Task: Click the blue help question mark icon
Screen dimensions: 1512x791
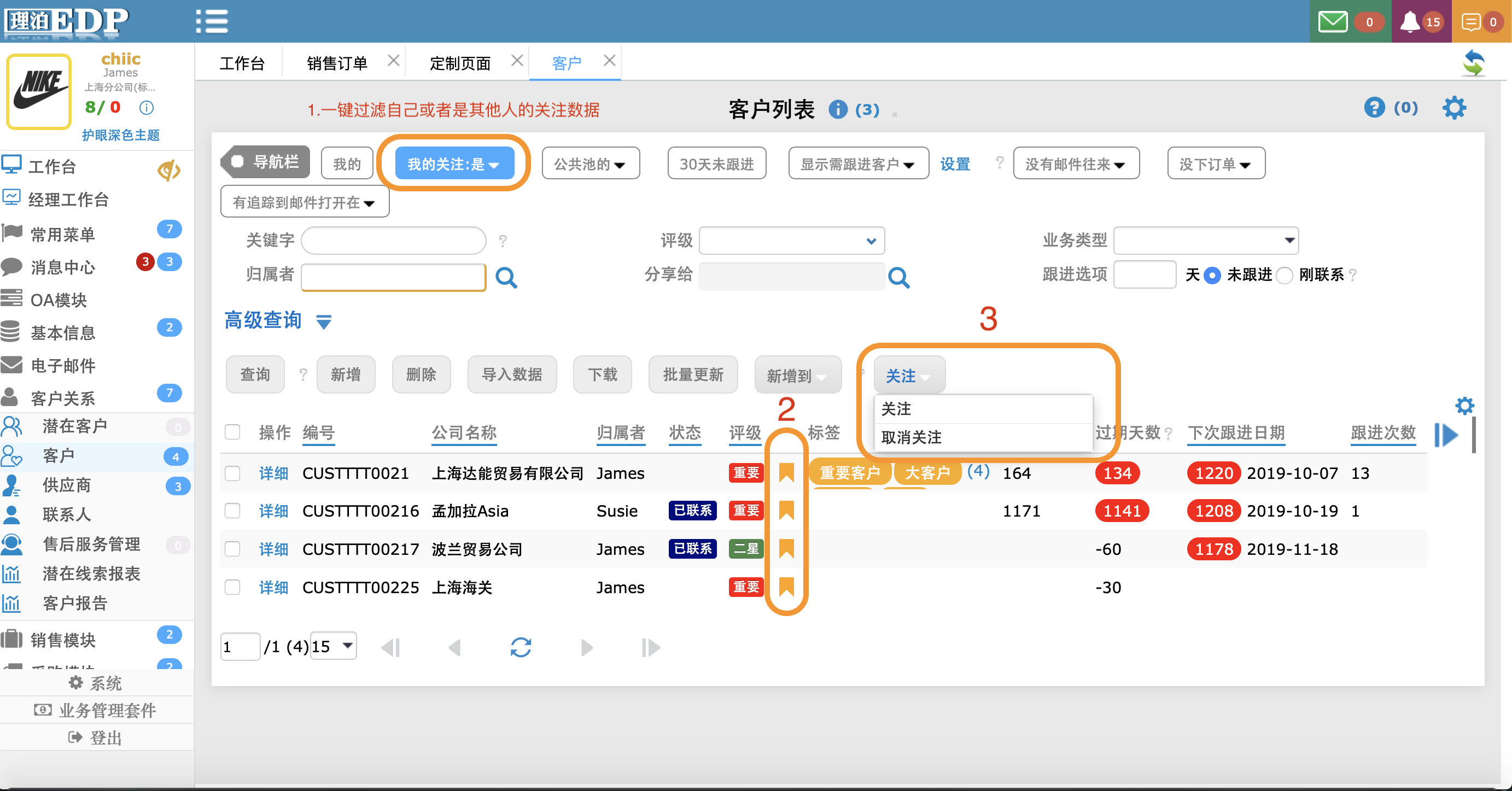Action: click(x=1374, y=108)
